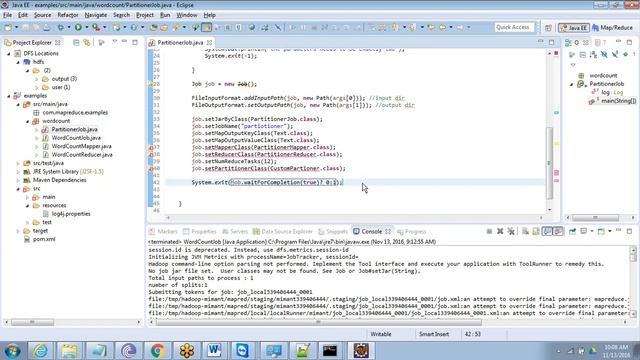The width and height of the screenshot is (640, 360).
Task: Switch to Data Source Explorer tab
Action: pyautogui.click(x=282, y=231)
